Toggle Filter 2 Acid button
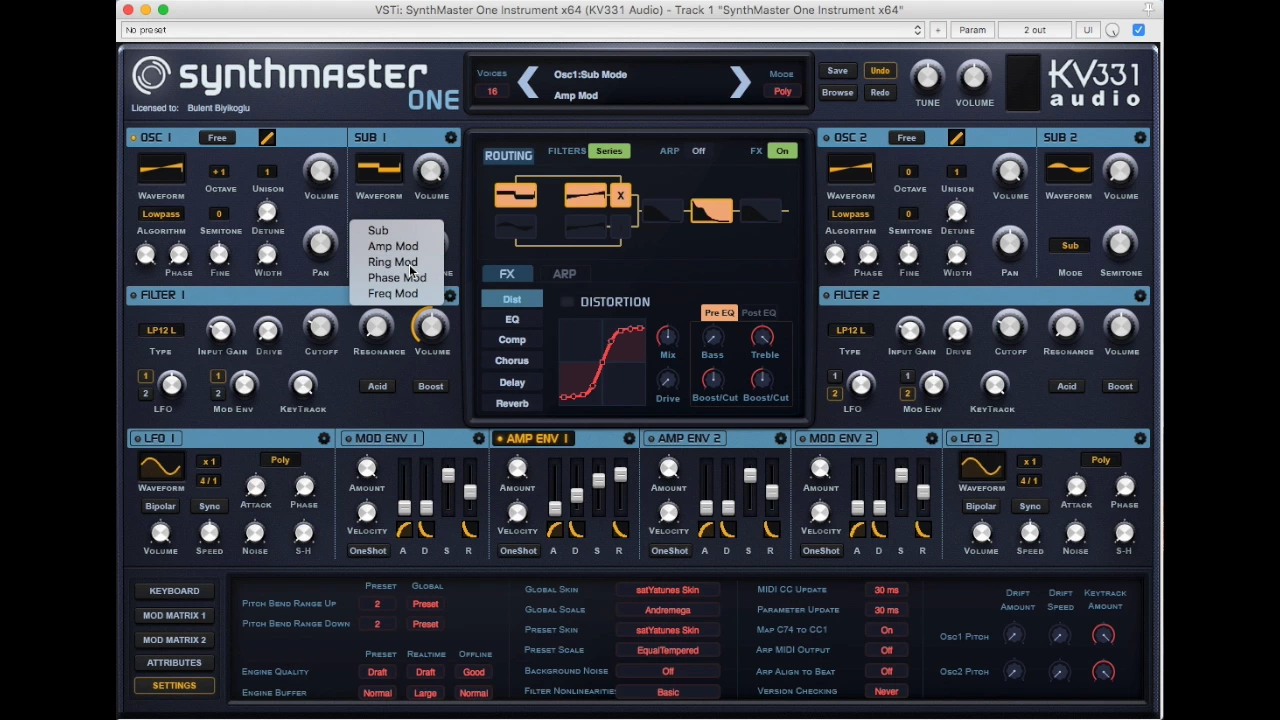The image size is (1280, 720). click(1066, 386)
